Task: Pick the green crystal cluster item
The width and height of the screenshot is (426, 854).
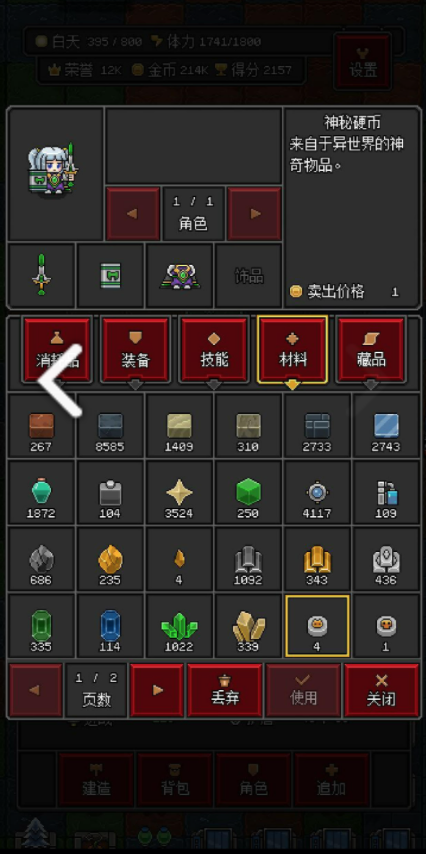Action: 179,626
